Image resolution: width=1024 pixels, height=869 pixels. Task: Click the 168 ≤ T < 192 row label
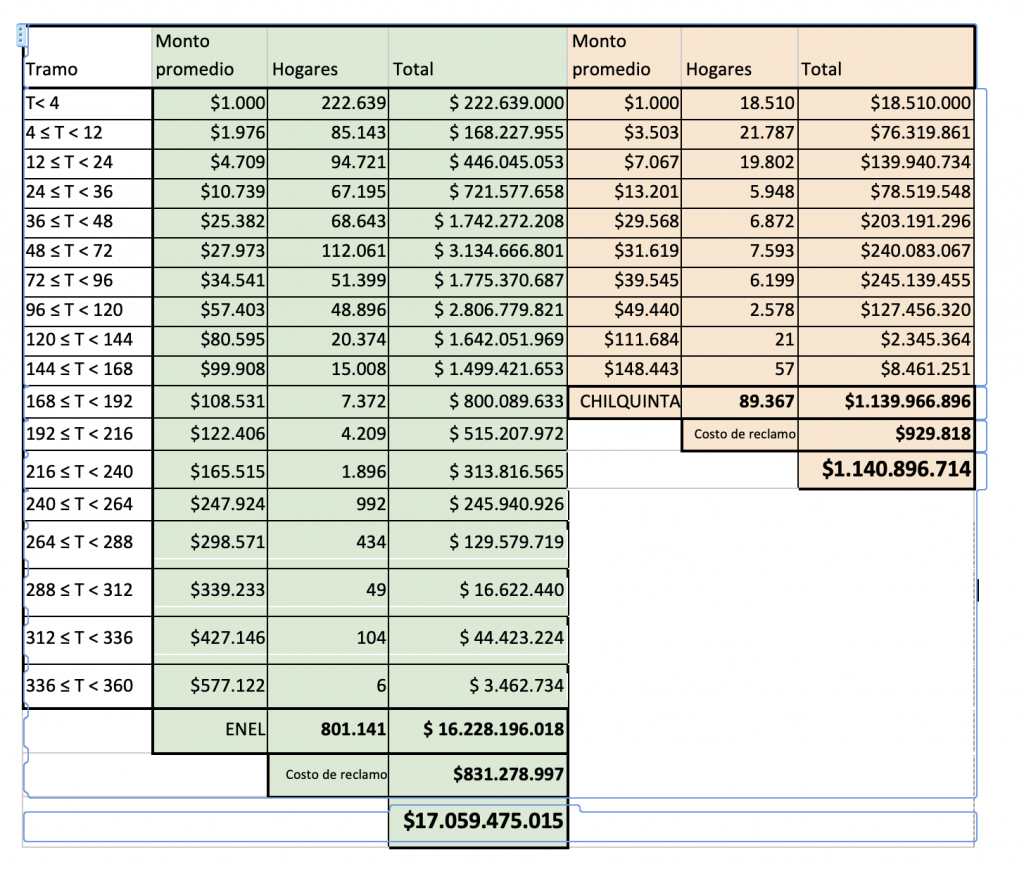tap(87, 402)
